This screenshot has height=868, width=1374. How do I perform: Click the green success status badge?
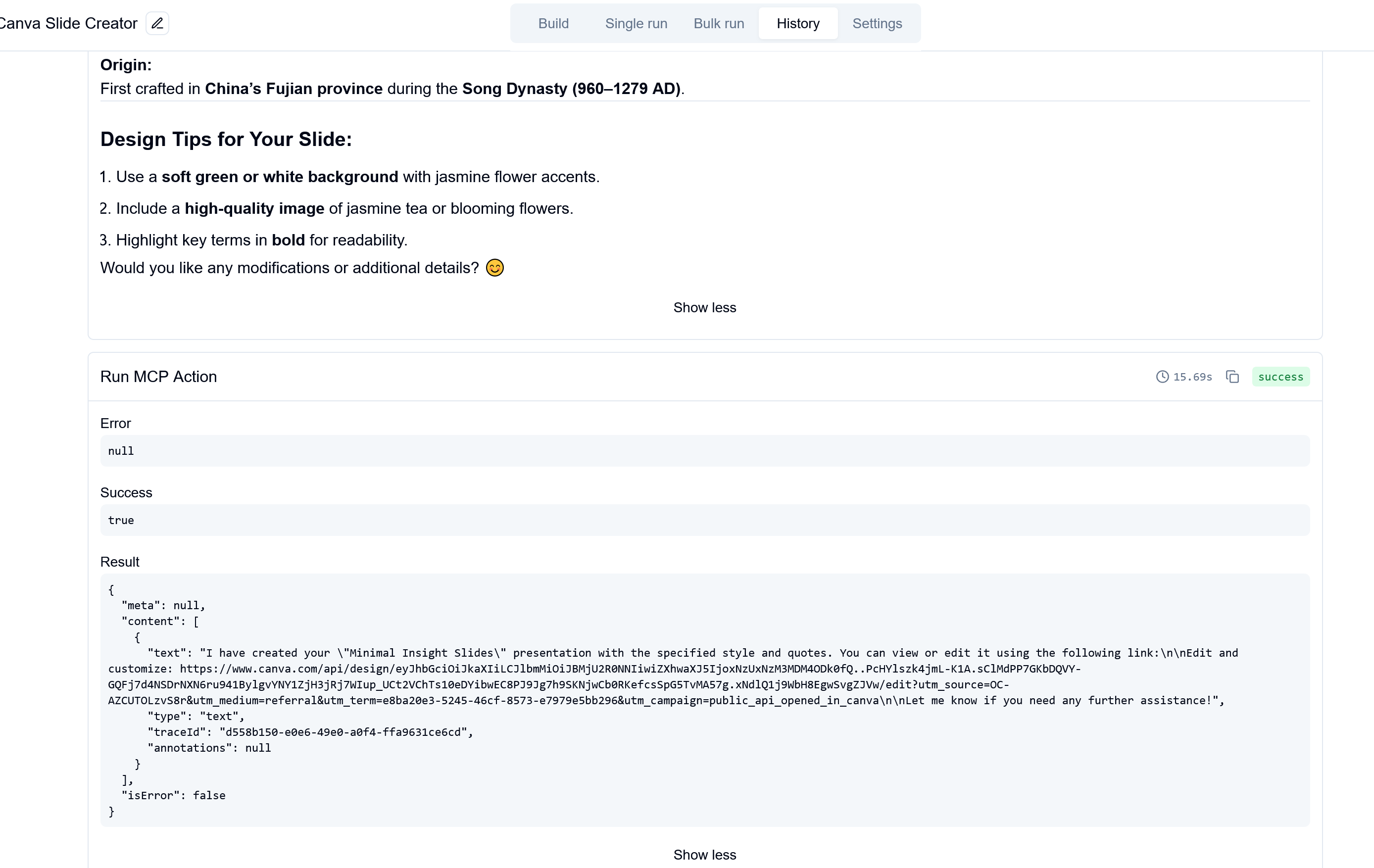click(x=1280, y=377)
